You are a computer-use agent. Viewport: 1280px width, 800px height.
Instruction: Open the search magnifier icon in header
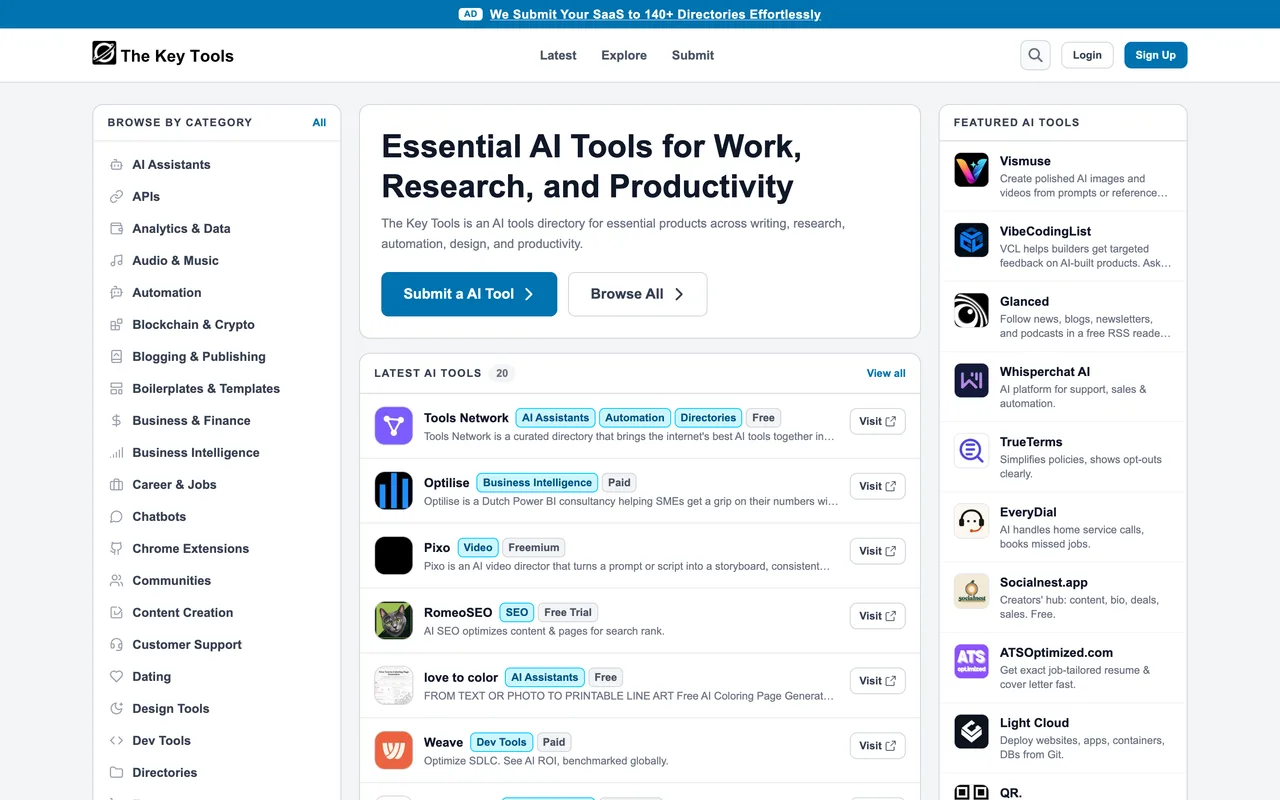(x=1035, y=55)
